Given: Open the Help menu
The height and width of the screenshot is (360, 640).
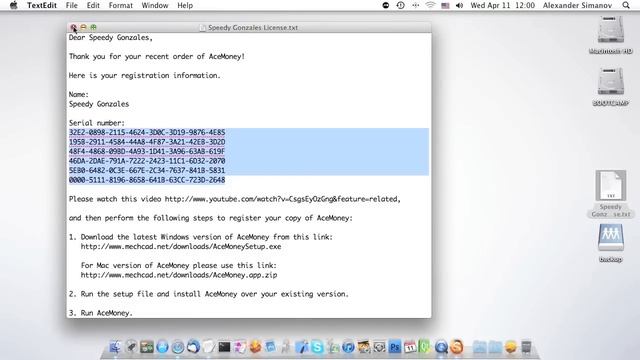Looking at the screenshot, I should point(185,5).
